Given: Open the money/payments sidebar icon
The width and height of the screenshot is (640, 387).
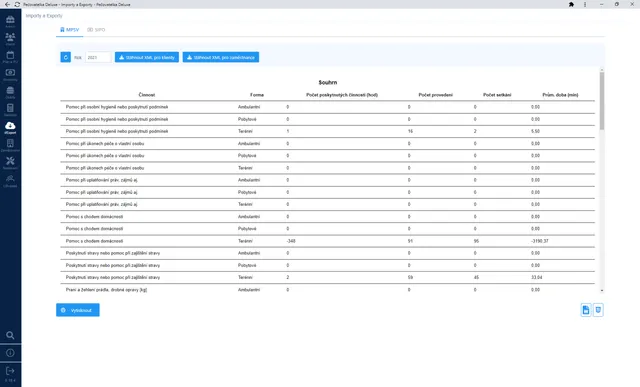Looking at the screenshot, I should (10, 74).
